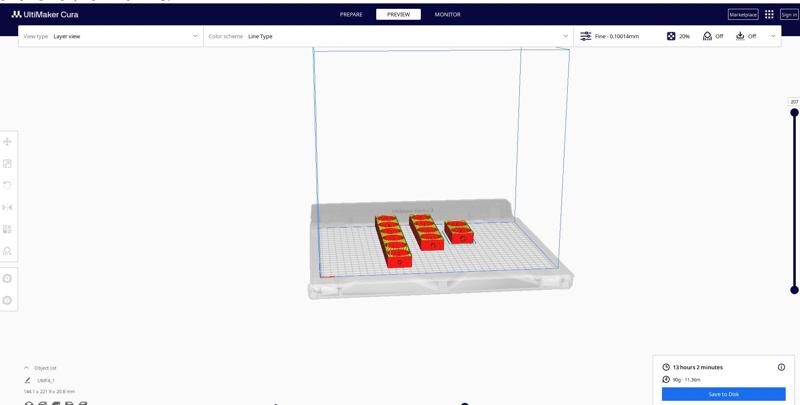Switch to the MONITOR stage
The width and height of the screenshot is (800, 405).
(x=447, y=15)
